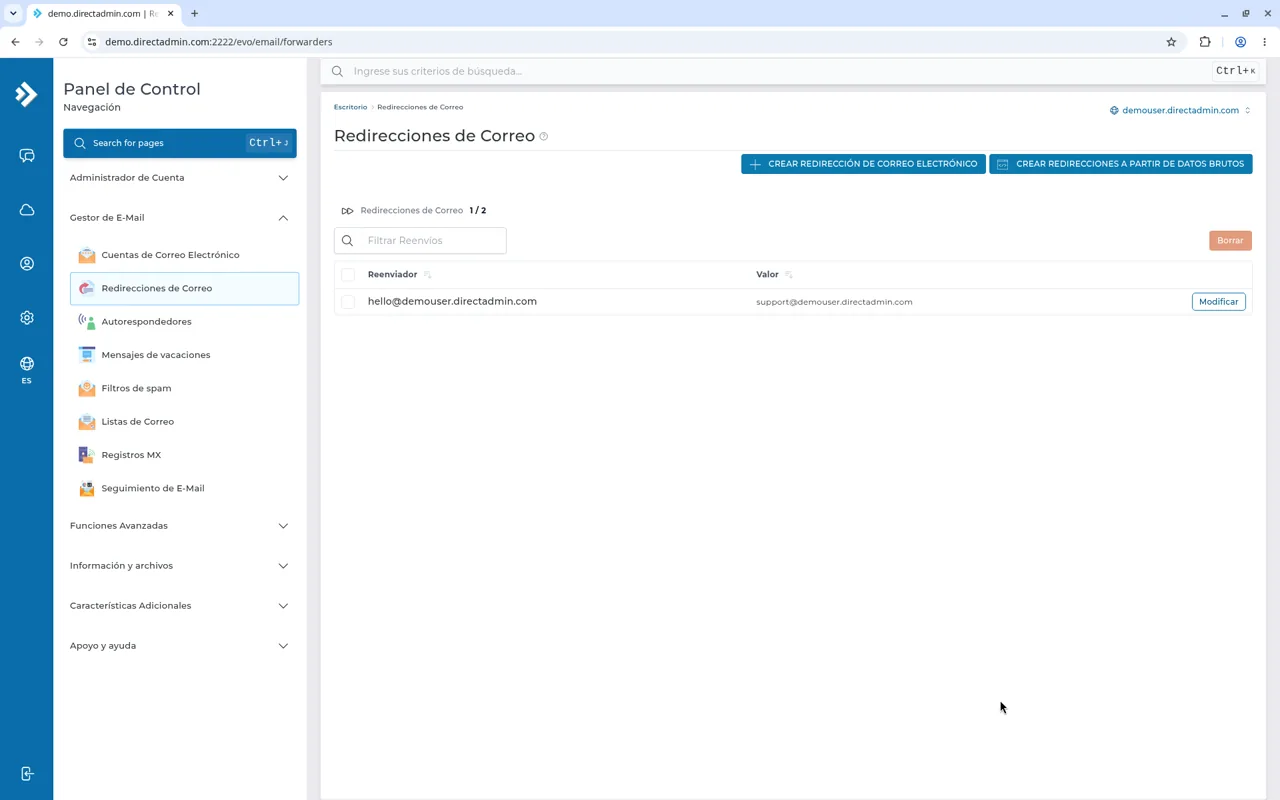
Task: Click the logout icon at sidebar bottom
Action: click(x=27, y=774)
